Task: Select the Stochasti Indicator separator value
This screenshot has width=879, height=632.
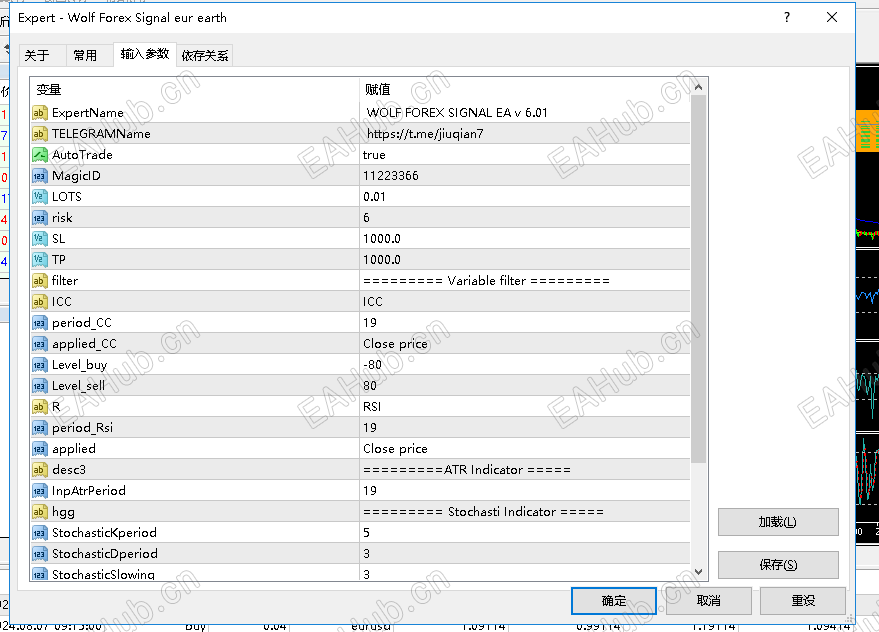Action: point(483,512)
